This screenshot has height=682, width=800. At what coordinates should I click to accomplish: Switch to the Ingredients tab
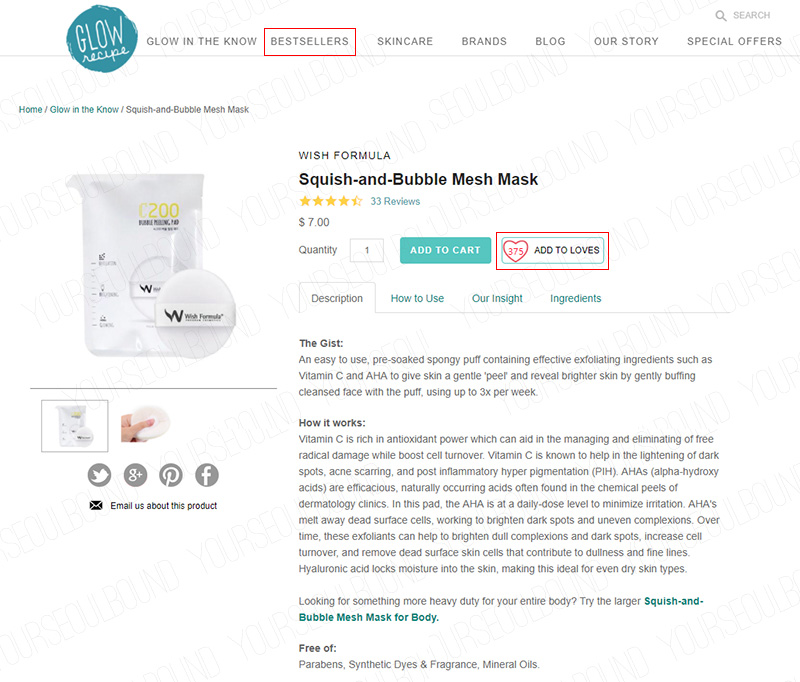click(x=575, y=298)
